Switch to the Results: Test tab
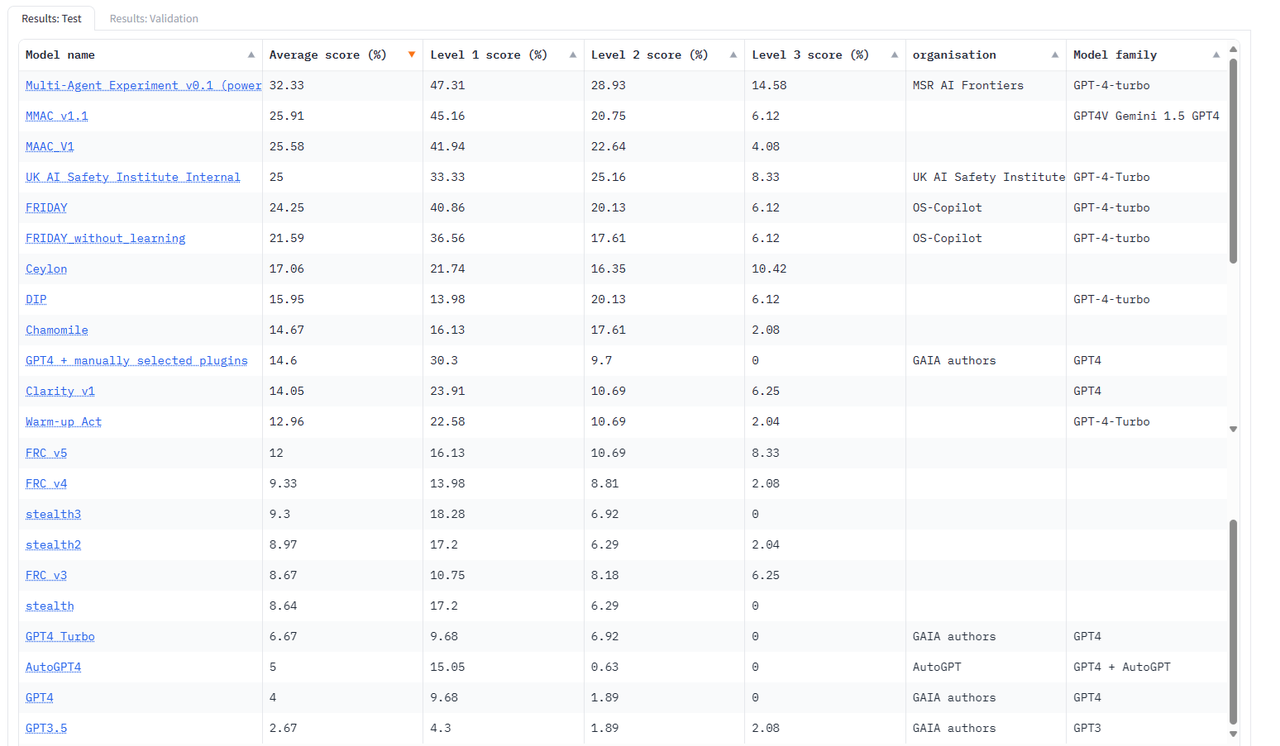1280x746 pixels. point(52,18)
